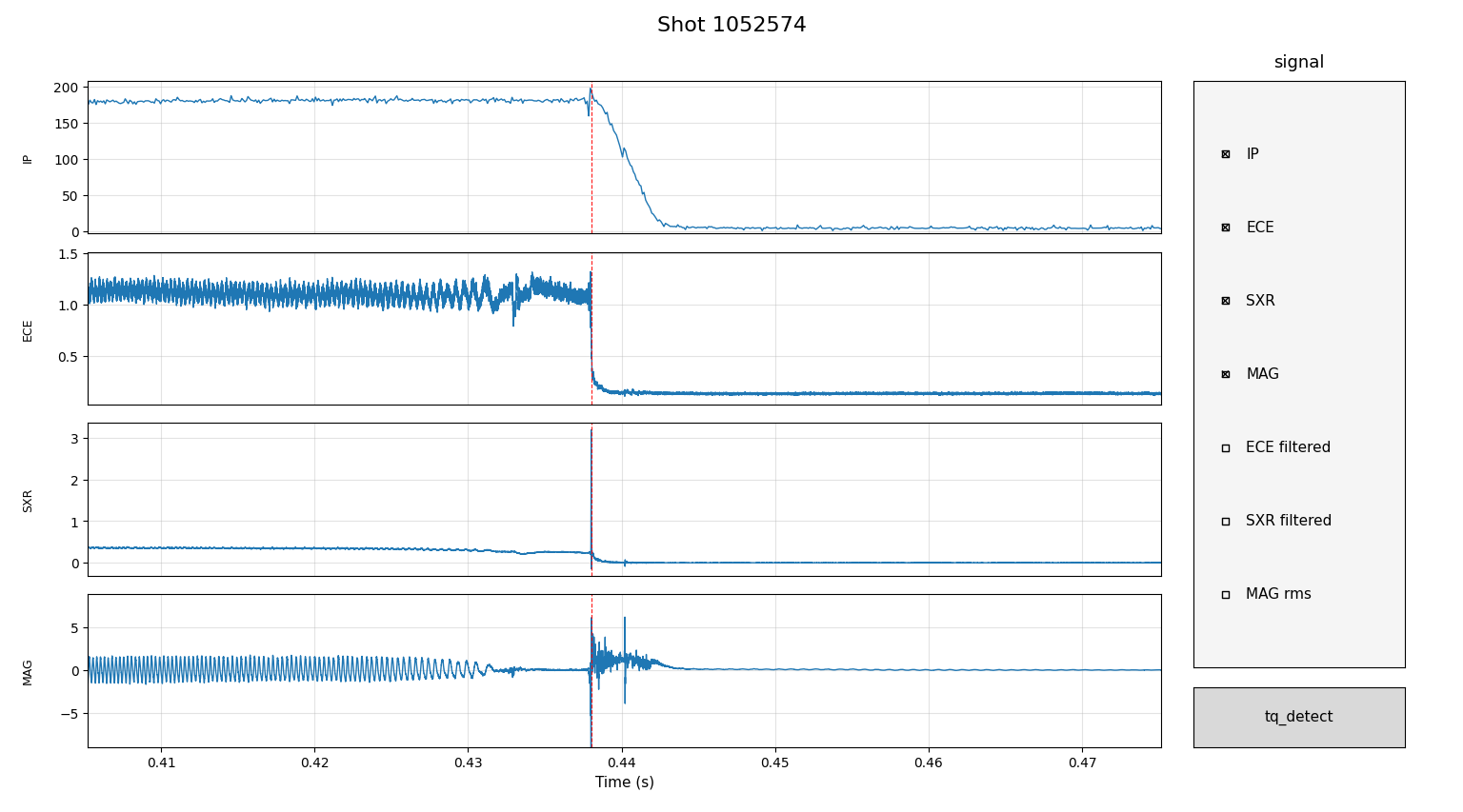
Task: Hide the MAG signal via its checkbox
Action: coord(1226,374)
